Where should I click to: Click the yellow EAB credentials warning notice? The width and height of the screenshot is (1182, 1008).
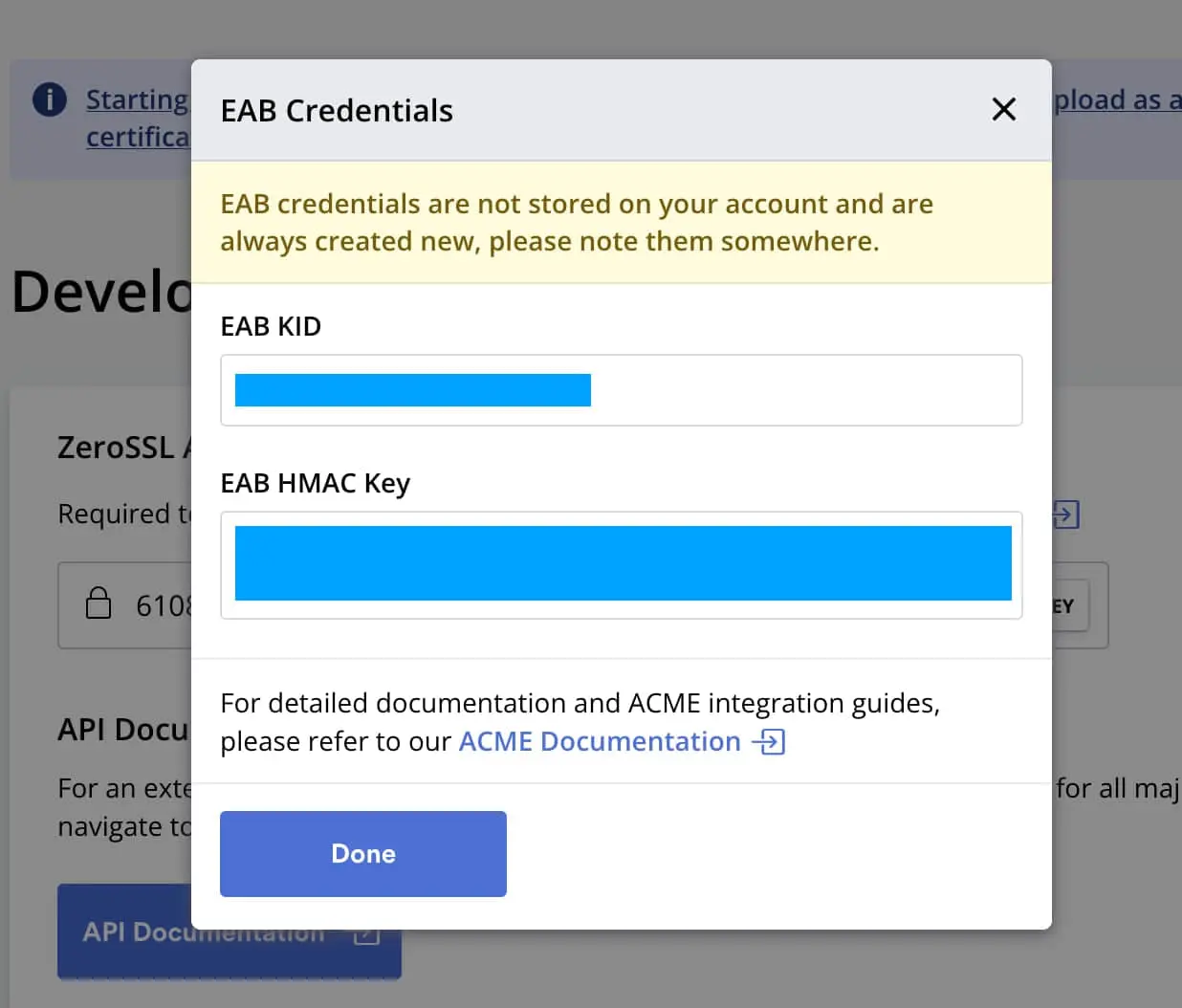(622, 222)
